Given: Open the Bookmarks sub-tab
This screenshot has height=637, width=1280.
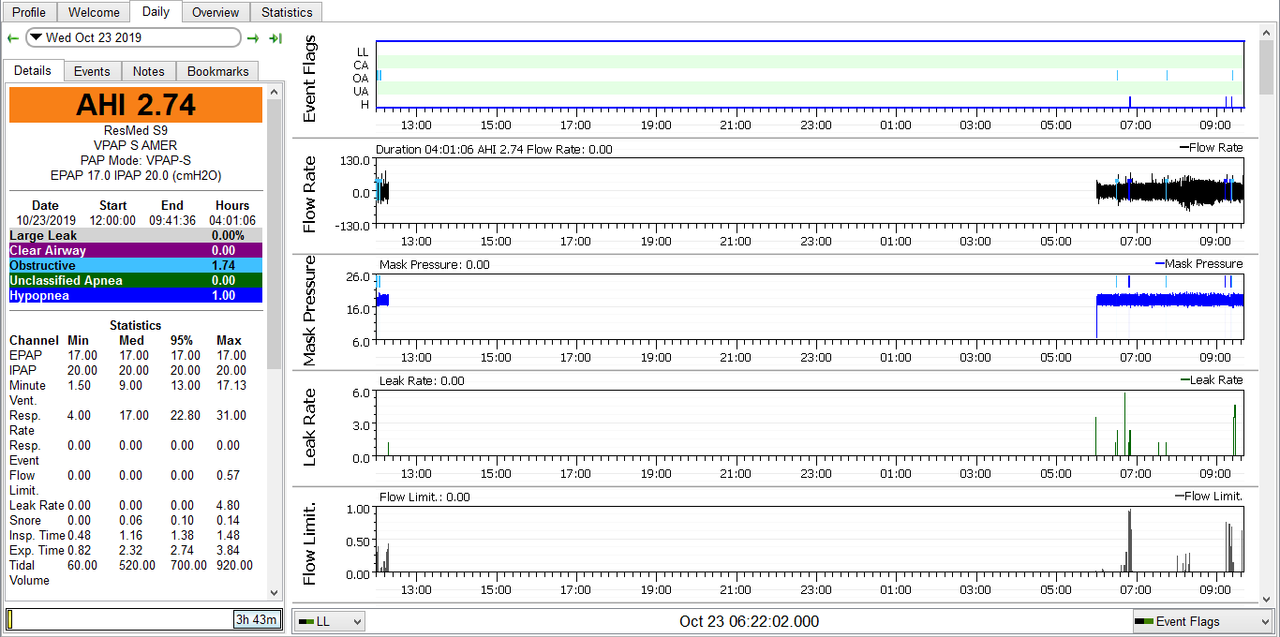Looking at the screenshot, I should tap(217, 71).
